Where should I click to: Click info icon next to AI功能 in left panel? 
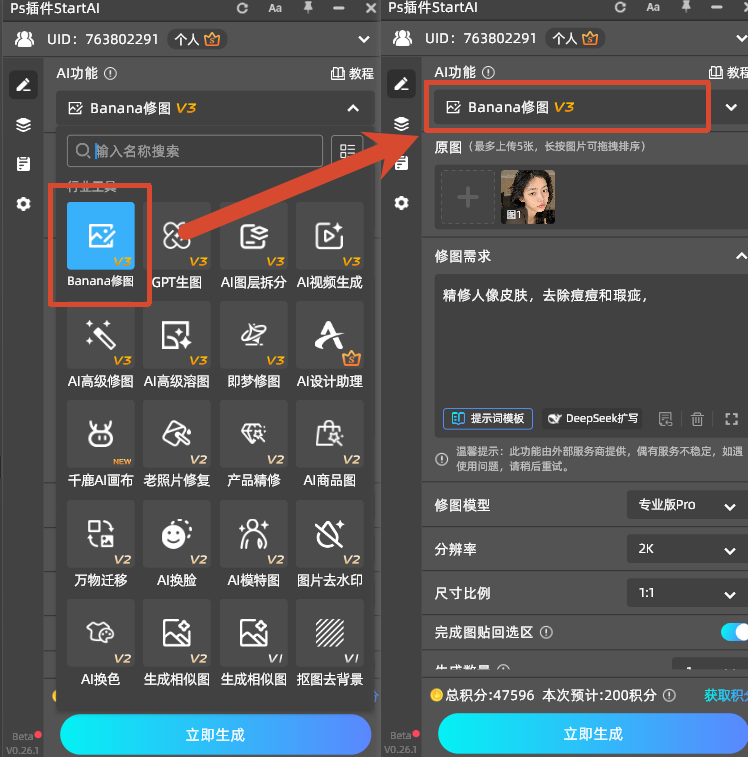point(111,73)
